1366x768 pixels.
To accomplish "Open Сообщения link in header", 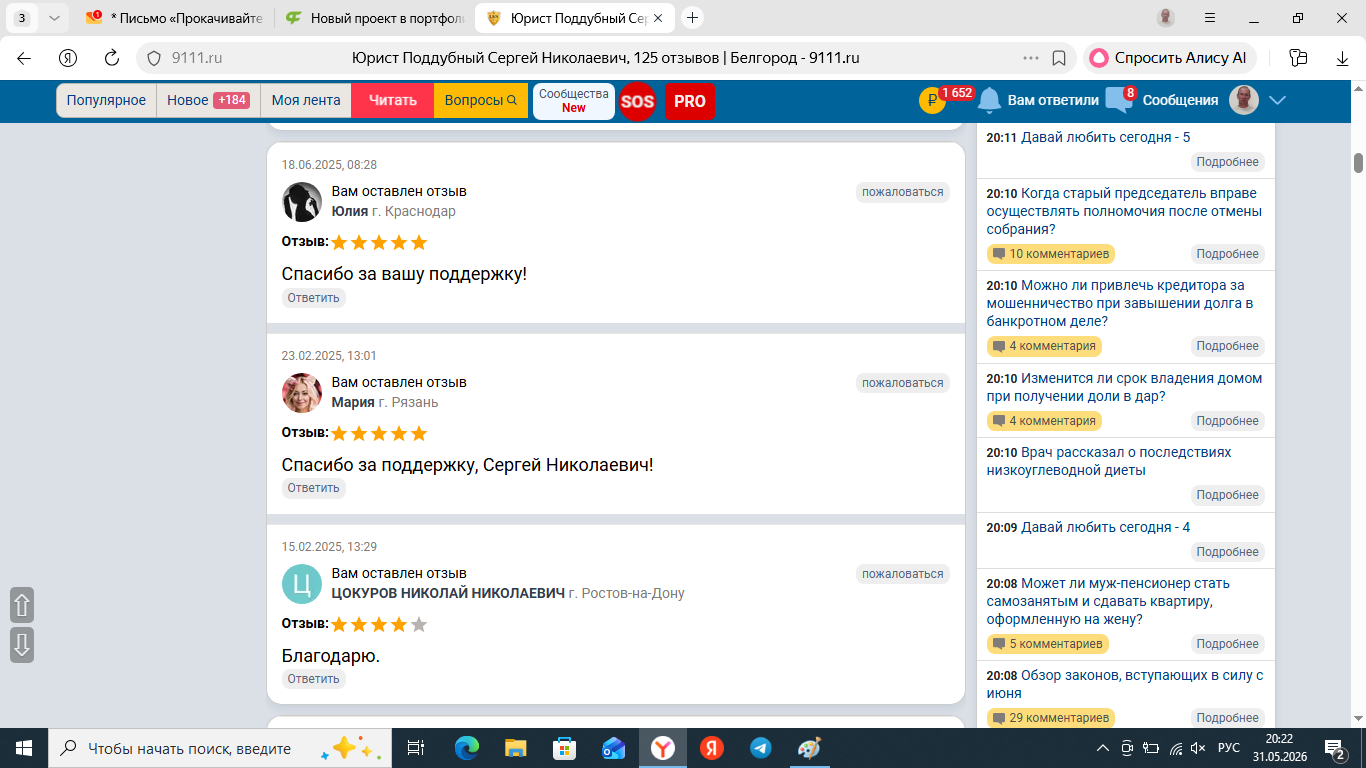I will [x=1180, y=100].
